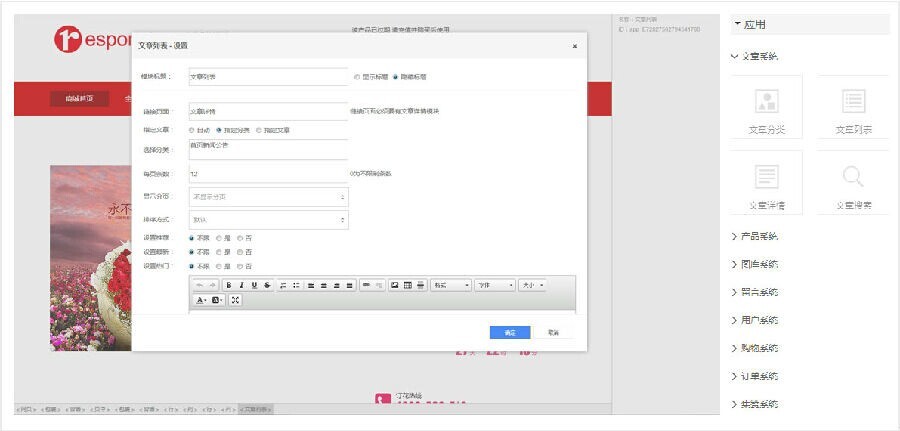The image size is (900, 431).
Task: Select the 文章搜索 magnifier module
Action: point(853,185)
